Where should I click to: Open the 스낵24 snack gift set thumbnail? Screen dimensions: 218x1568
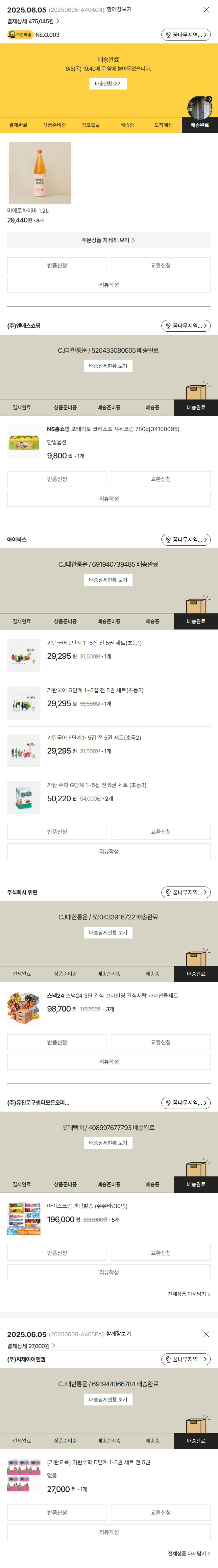(x=24, y=1007)
